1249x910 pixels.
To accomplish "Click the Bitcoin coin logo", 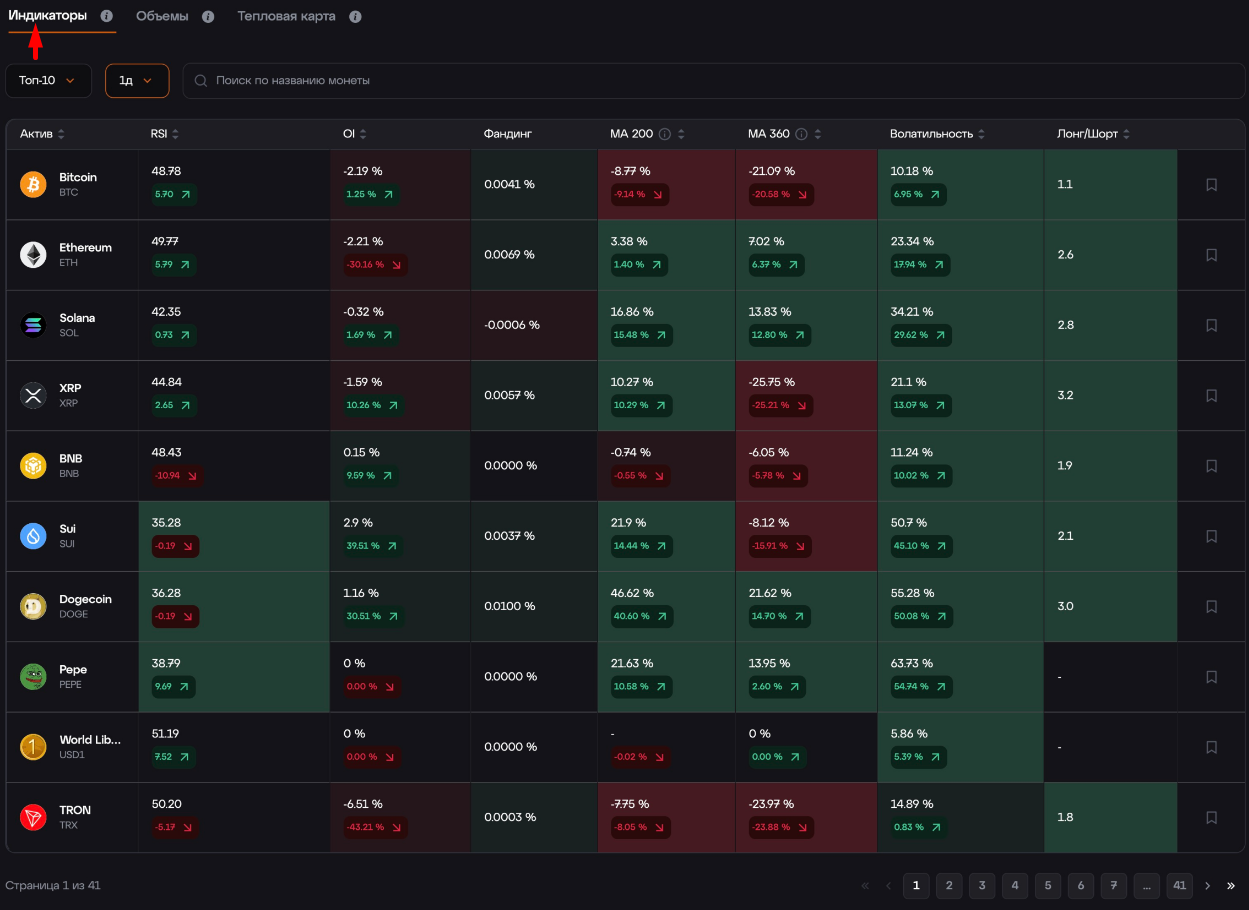I will point(33,184).
